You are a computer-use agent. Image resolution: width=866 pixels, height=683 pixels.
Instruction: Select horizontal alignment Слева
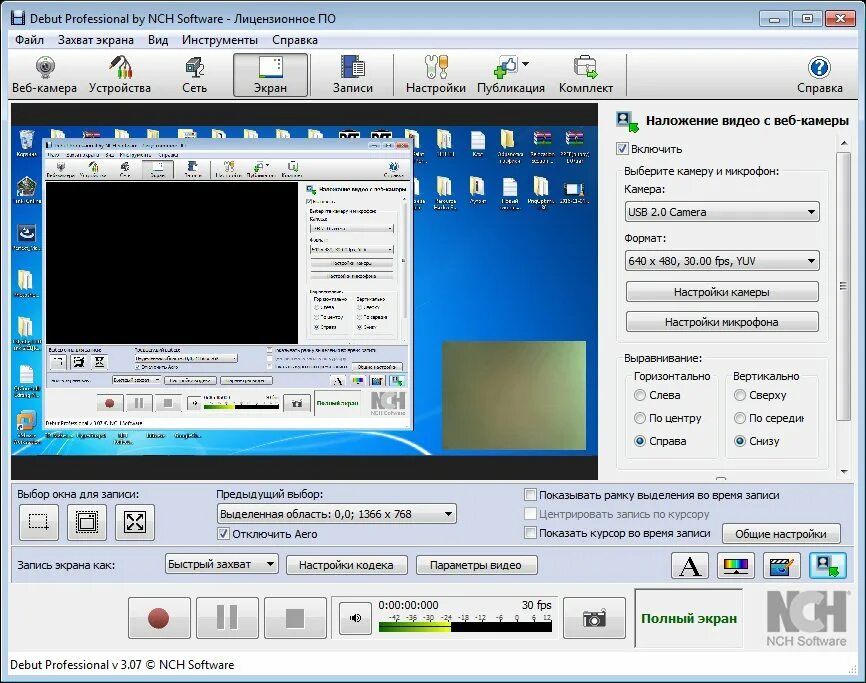click(640, 395)
